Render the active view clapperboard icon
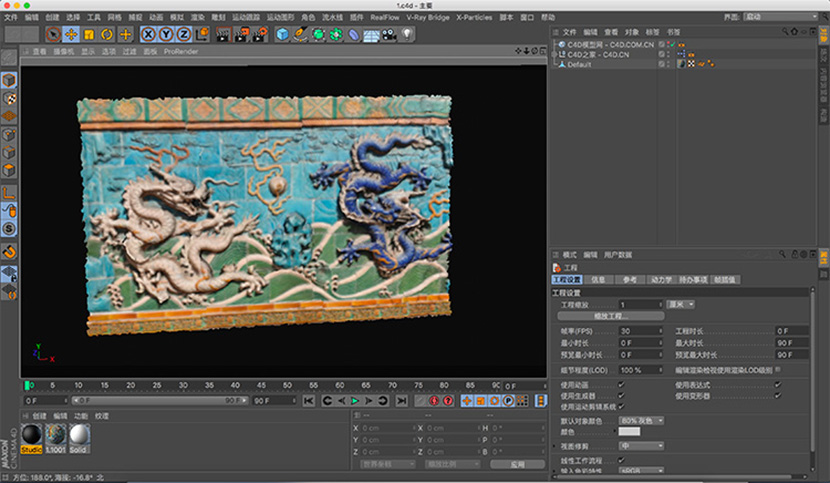The image size is (830, 483). pos(223,34)
